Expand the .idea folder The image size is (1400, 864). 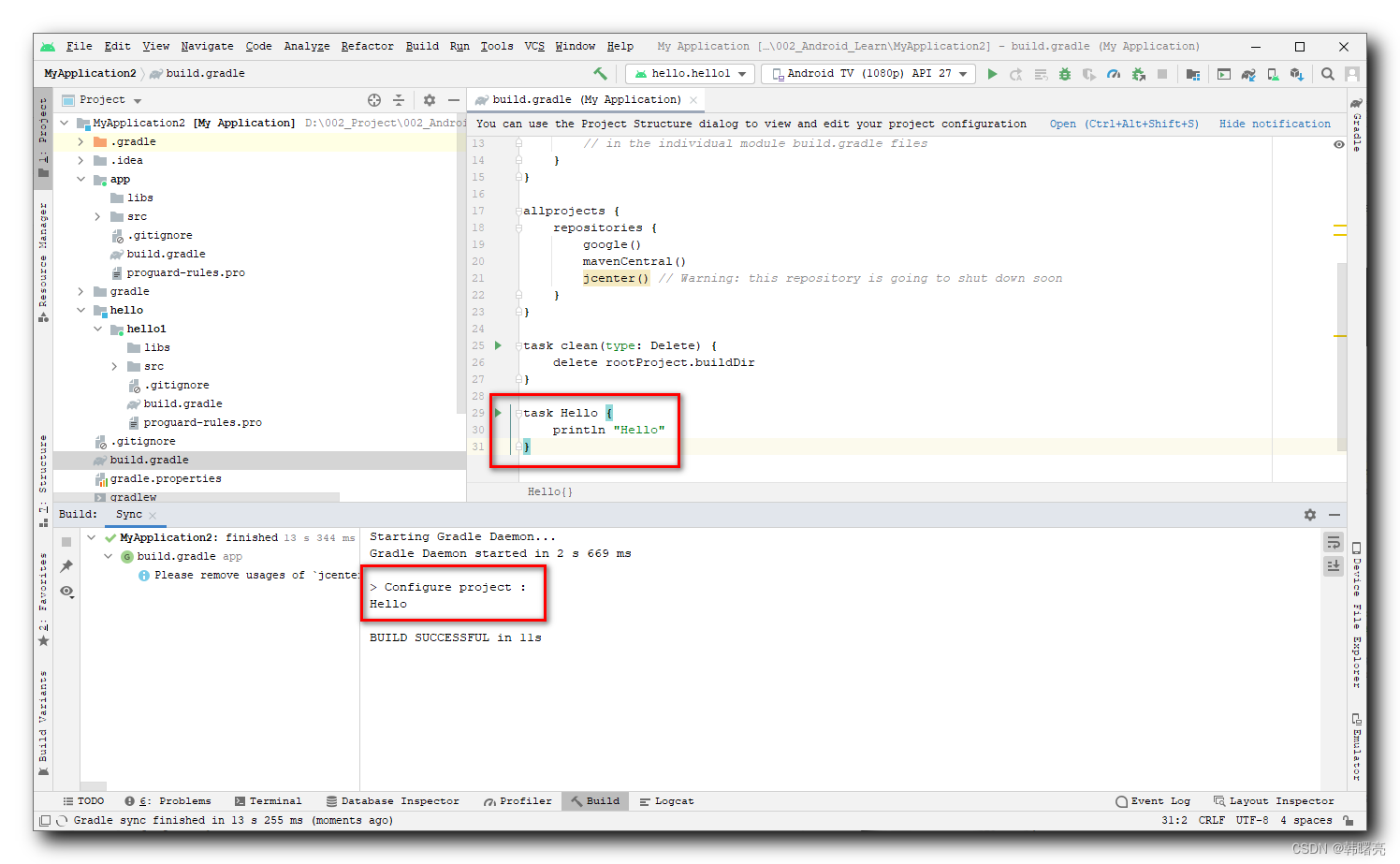80,161
